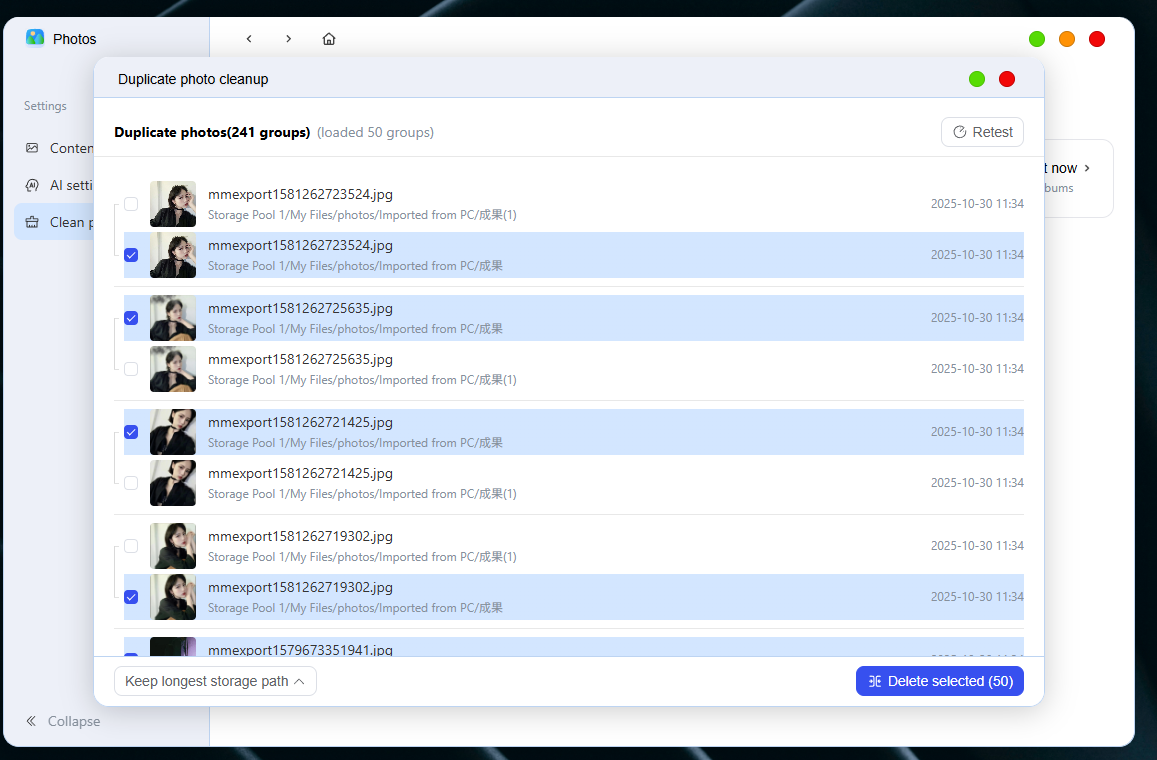The image size is (1157, 760).
Task: Go forward with the right arrow
Action: [x=289, y=38]
